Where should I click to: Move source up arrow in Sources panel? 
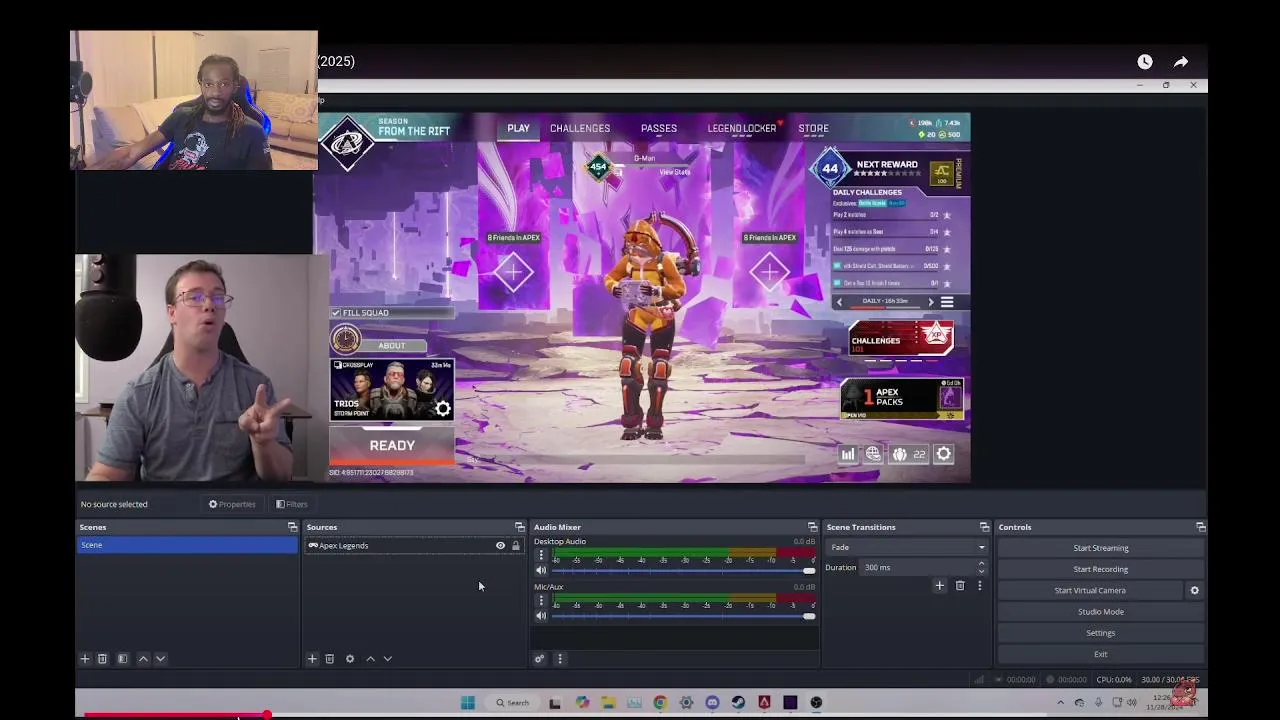point(370,659)
